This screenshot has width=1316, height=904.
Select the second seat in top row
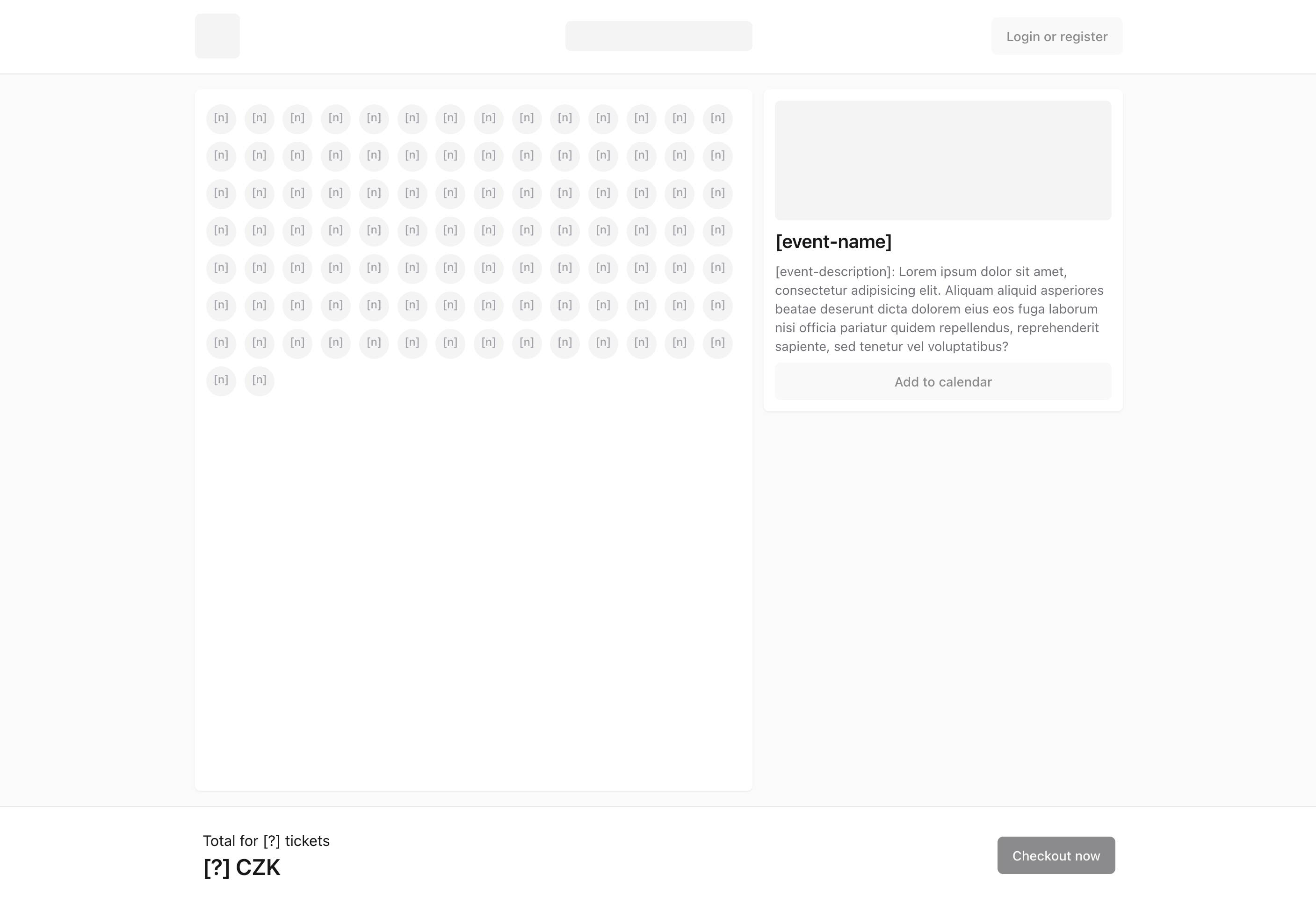click(x=260, y=118)
